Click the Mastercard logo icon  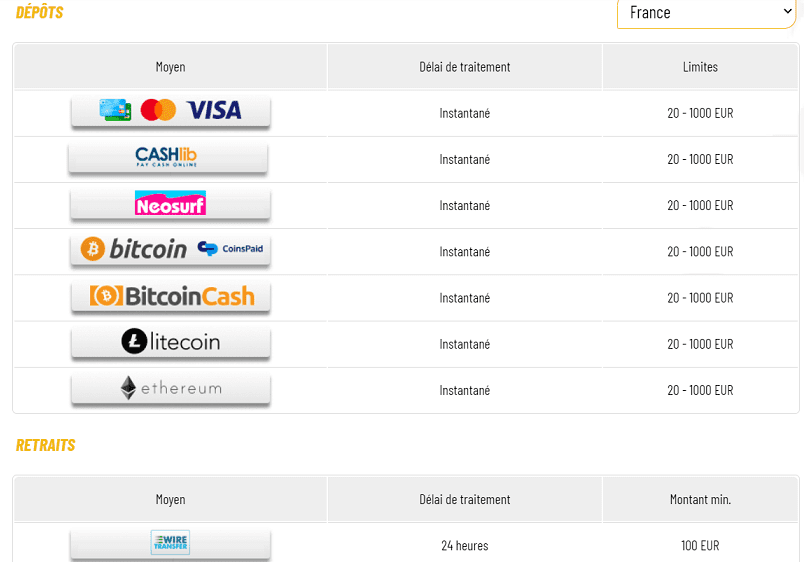tap(158, 110)
